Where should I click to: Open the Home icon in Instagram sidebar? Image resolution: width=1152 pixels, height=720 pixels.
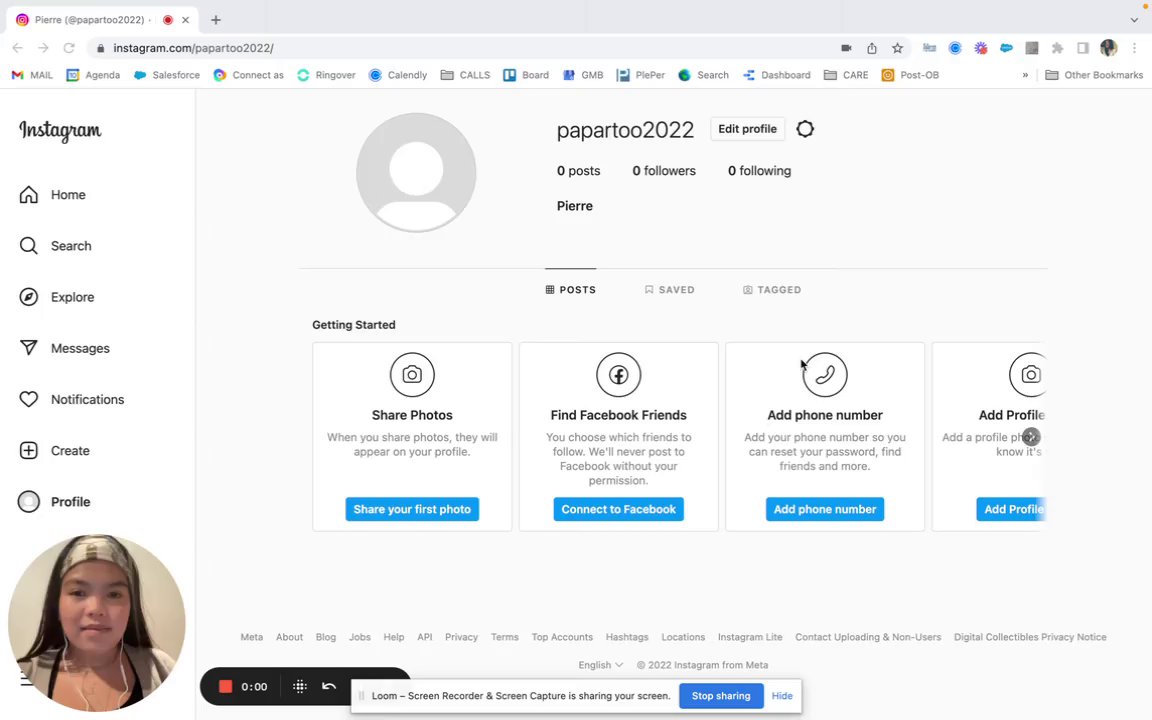[29, 195]
